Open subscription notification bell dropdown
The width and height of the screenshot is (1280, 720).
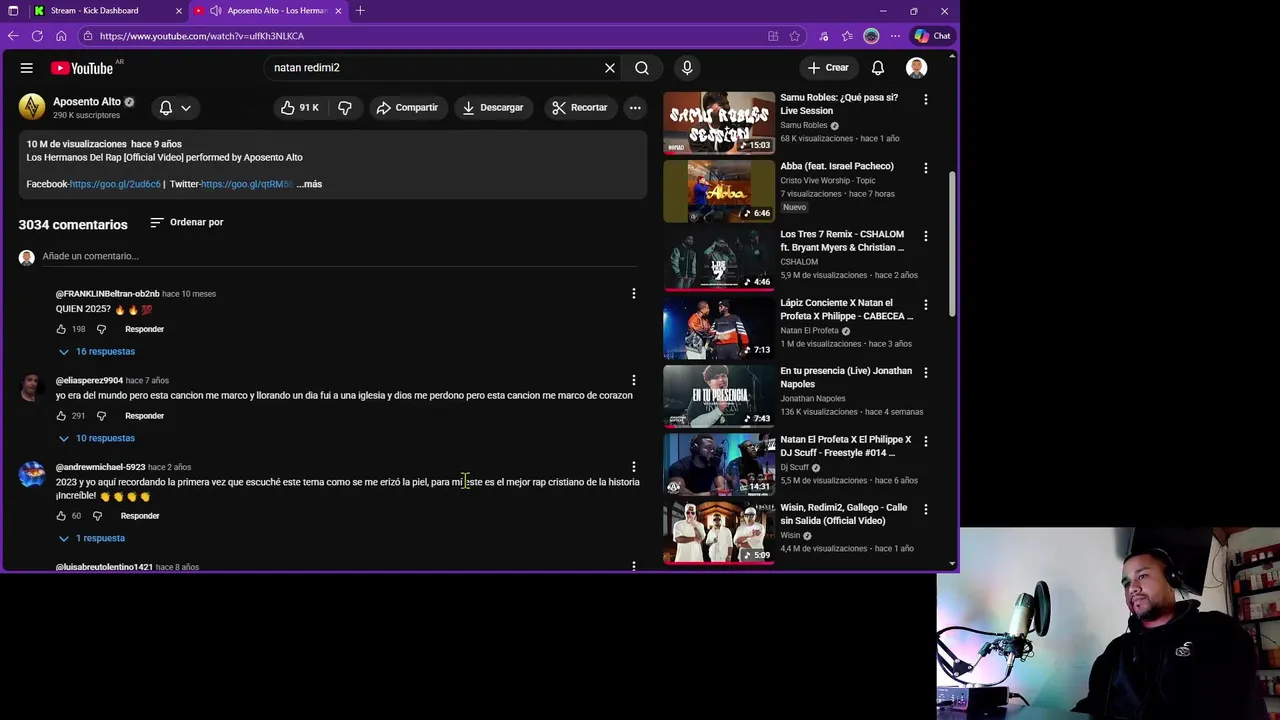coord(175,107)
